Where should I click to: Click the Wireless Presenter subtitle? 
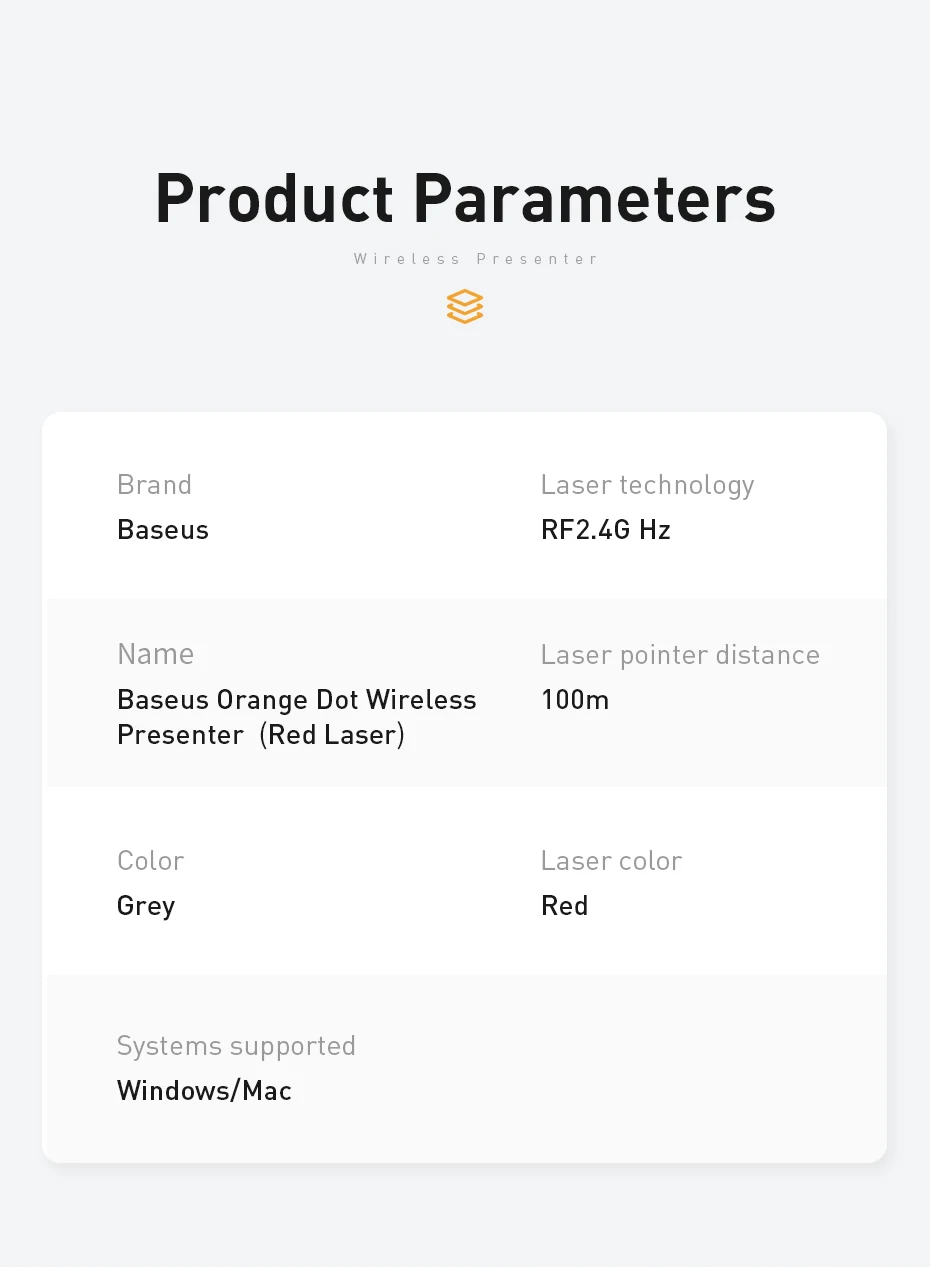pos(476,259)
